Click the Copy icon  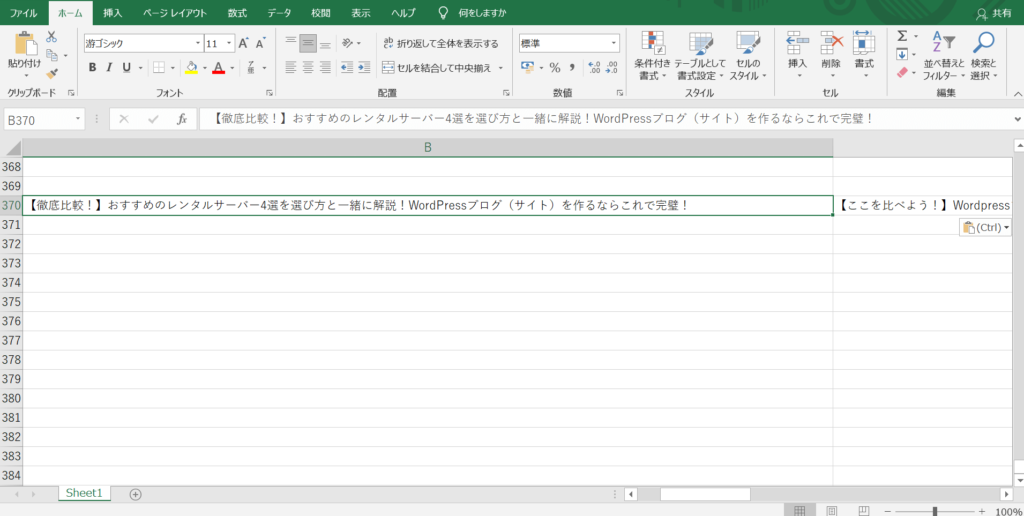coord(52,56)
